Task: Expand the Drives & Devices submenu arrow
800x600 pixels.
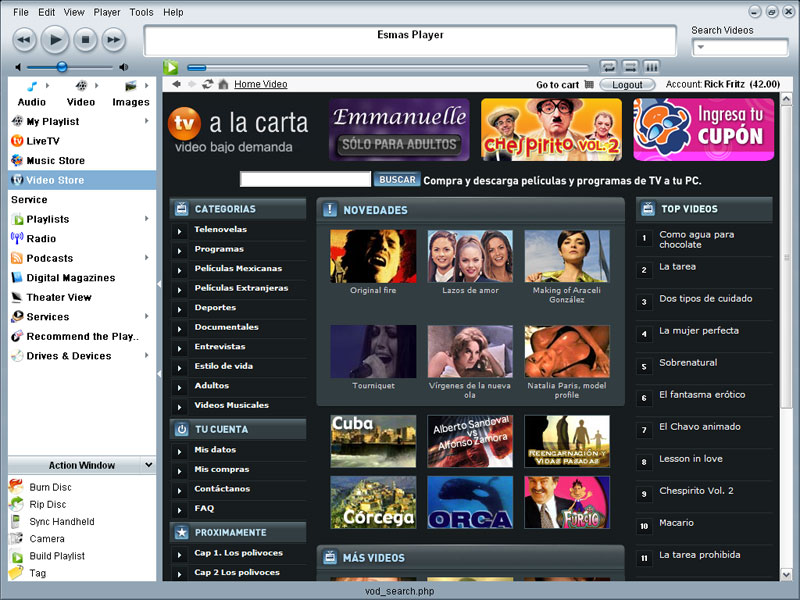Action: click(146, 355)
